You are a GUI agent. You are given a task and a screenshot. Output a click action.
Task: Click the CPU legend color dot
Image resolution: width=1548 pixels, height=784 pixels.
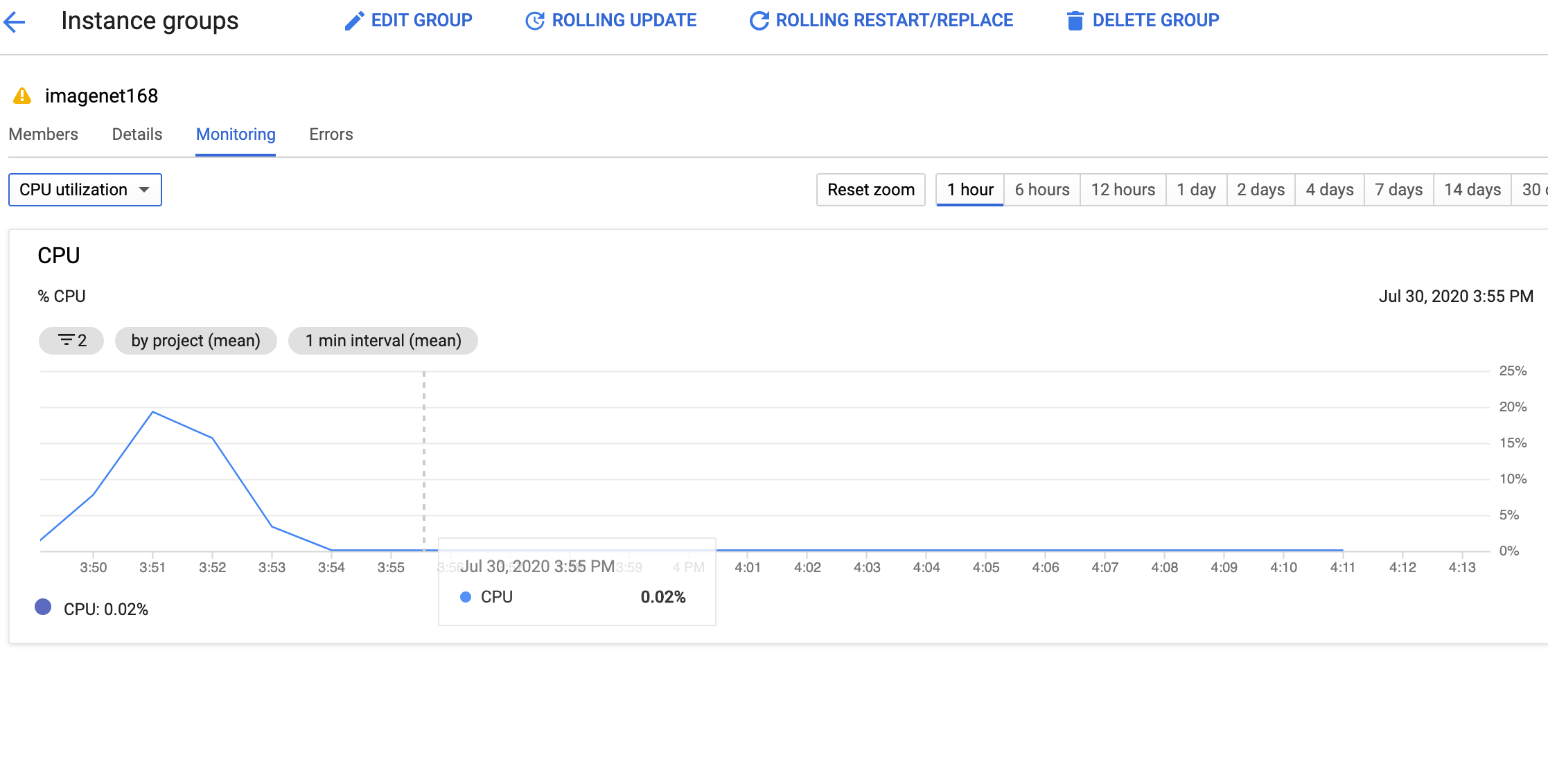[43, 607]
